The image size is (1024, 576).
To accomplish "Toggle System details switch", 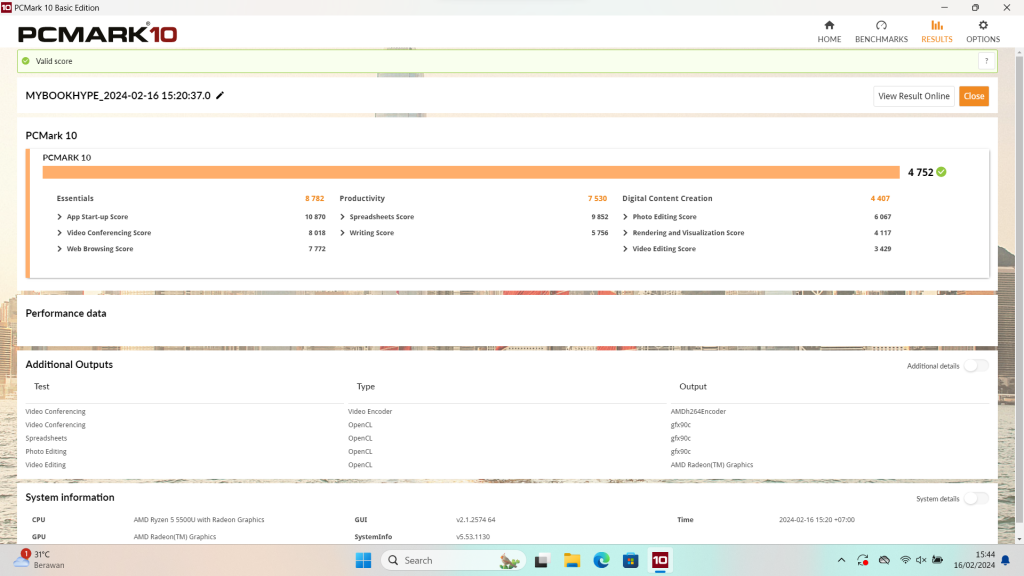I will pyautogui.click(x=976, y=498).
